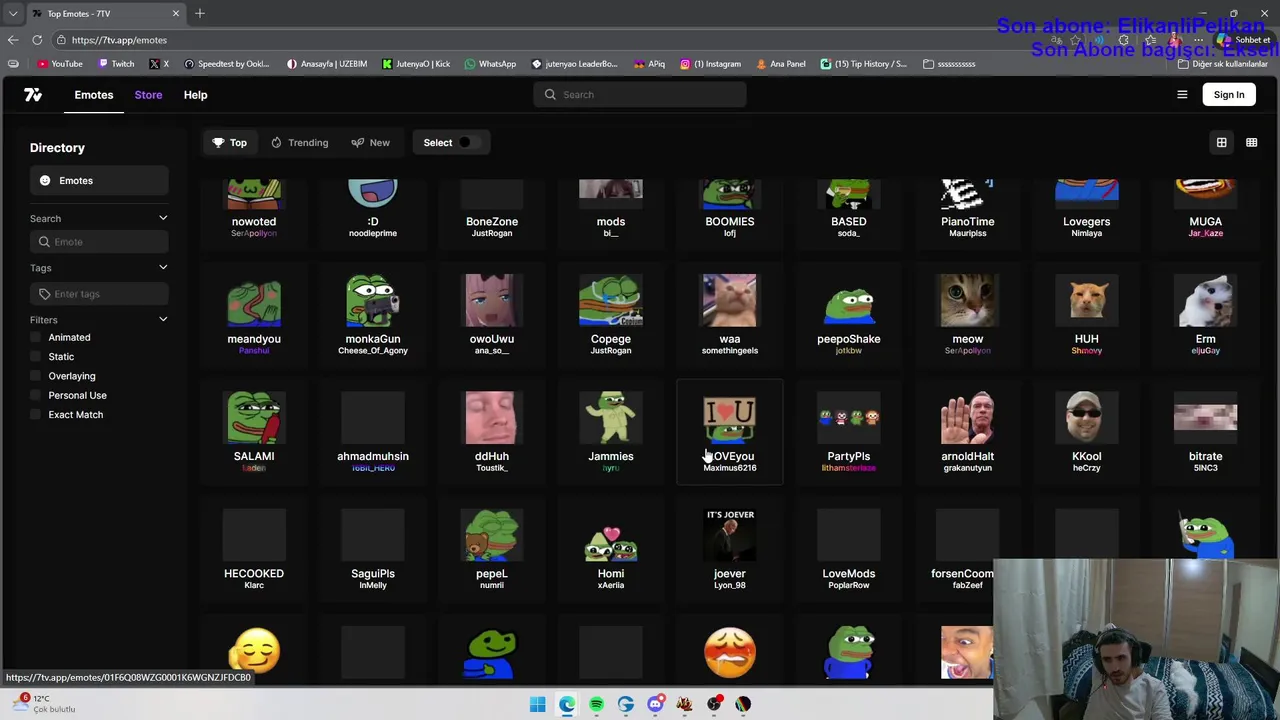Collapse the Tags section

pos(163,267)
